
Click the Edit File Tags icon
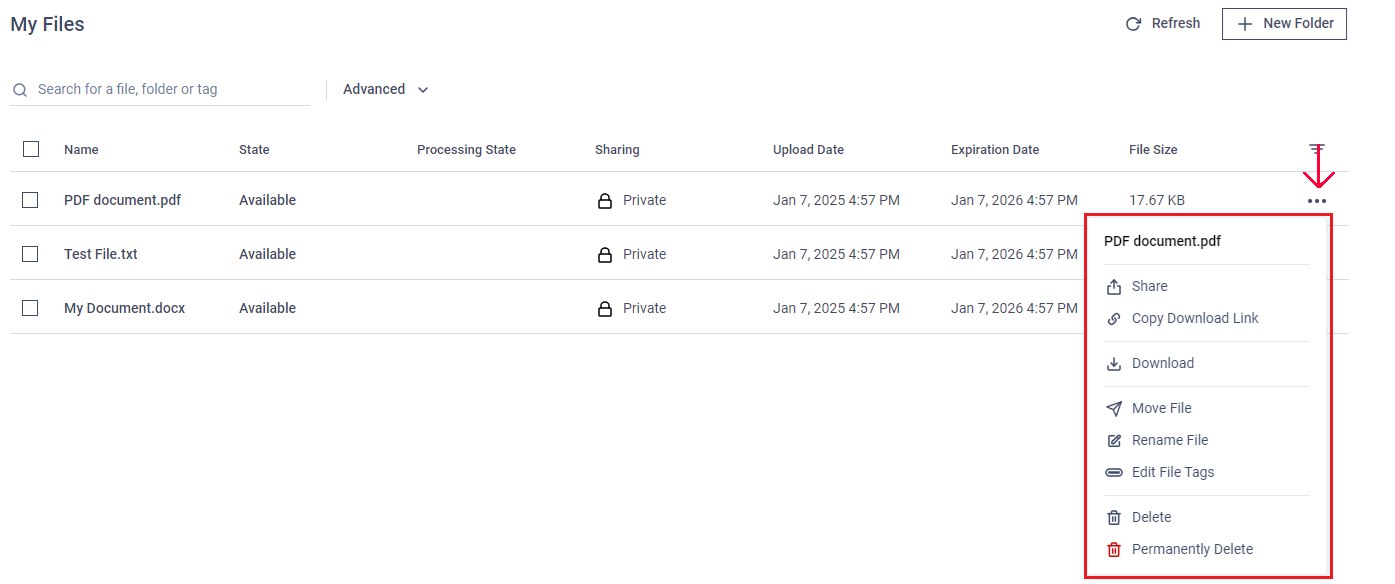1114,473
